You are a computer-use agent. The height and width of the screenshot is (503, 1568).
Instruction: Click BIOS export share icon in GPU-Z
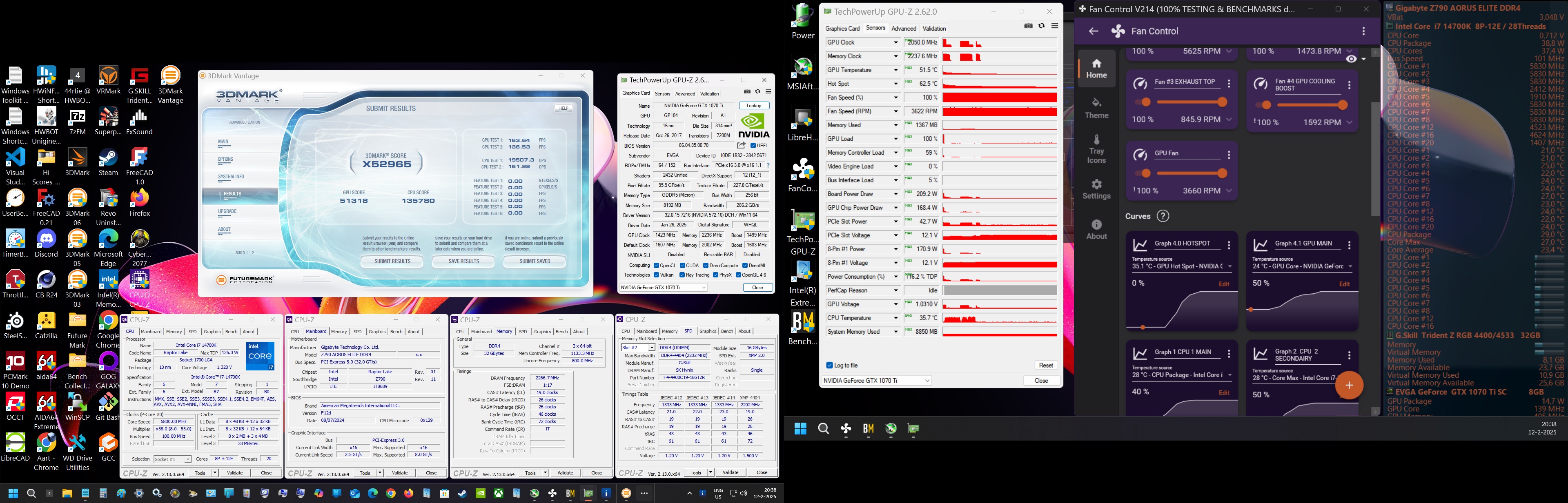pos(741,145)
